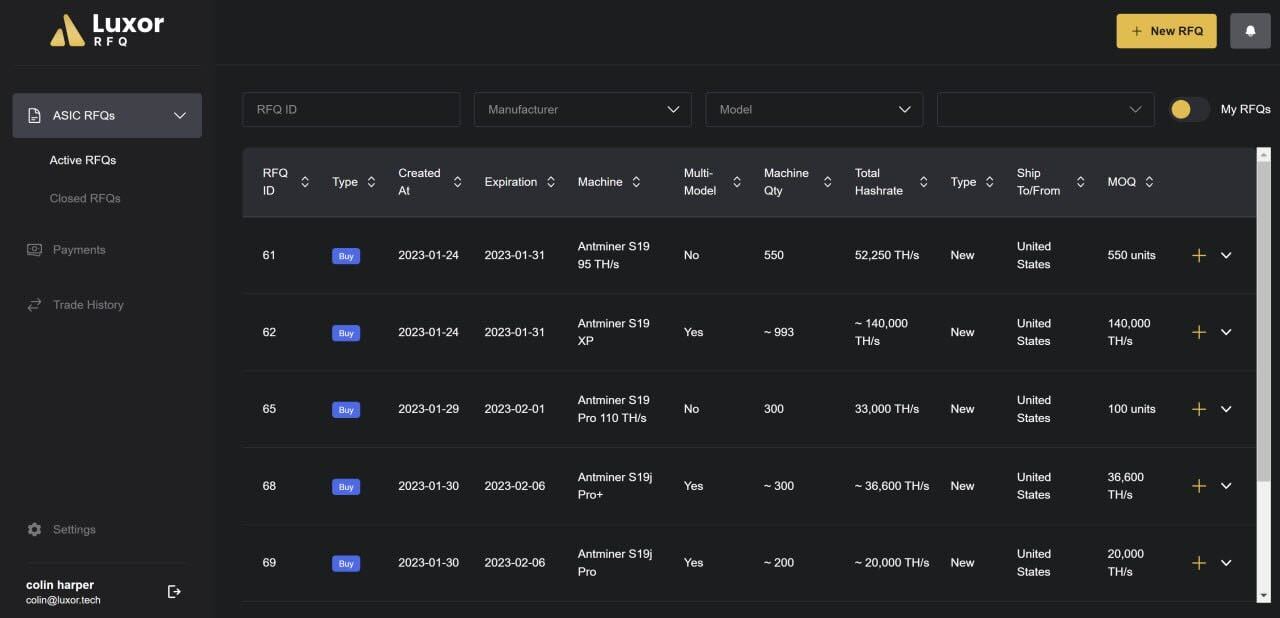The height and width of the screenshot is (618, 1280).
Task: Open the Model dropdown
Action: coord(814,109)
